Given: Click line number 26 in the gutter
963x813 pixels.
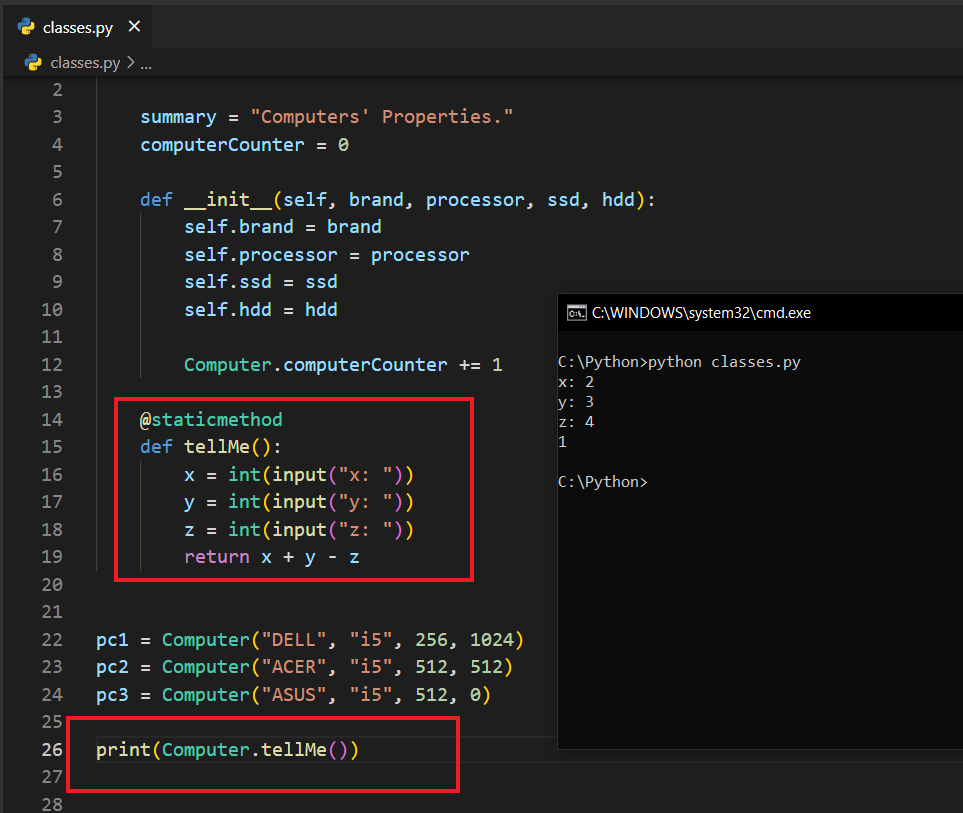Looking at the screenshot, I should coord(51,749).
